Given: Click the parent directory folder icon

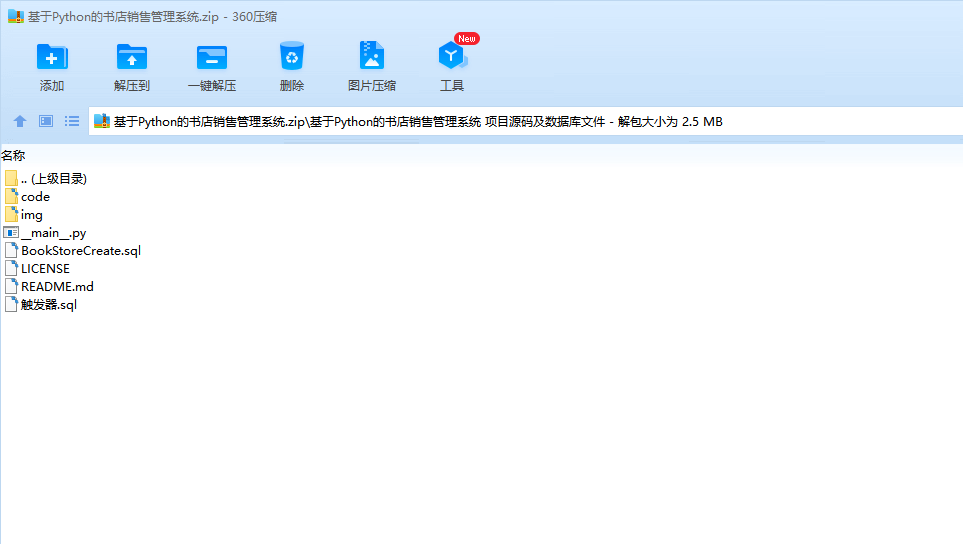Looking at the screenshot, I should click(x=11, y=179).
